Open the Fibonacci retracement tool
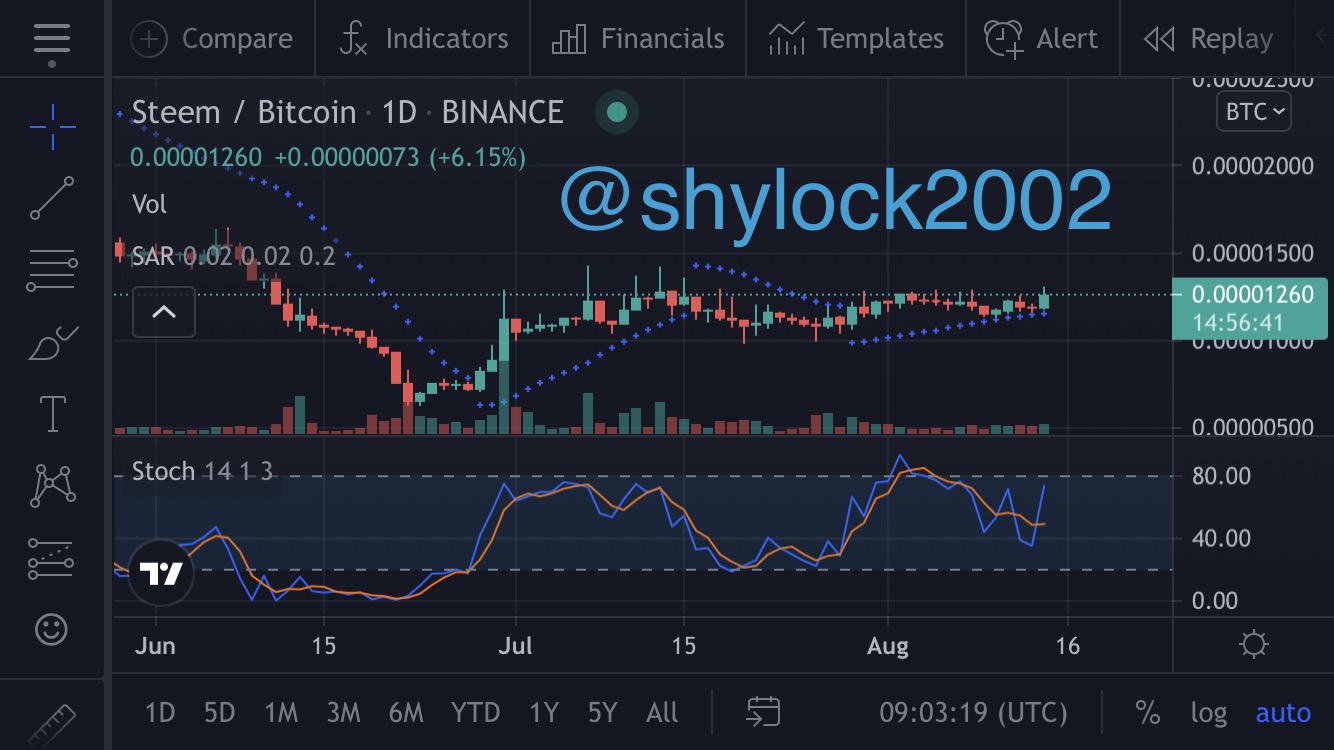The height and width of the screenshot is (750, 1334). pos(52,271)
